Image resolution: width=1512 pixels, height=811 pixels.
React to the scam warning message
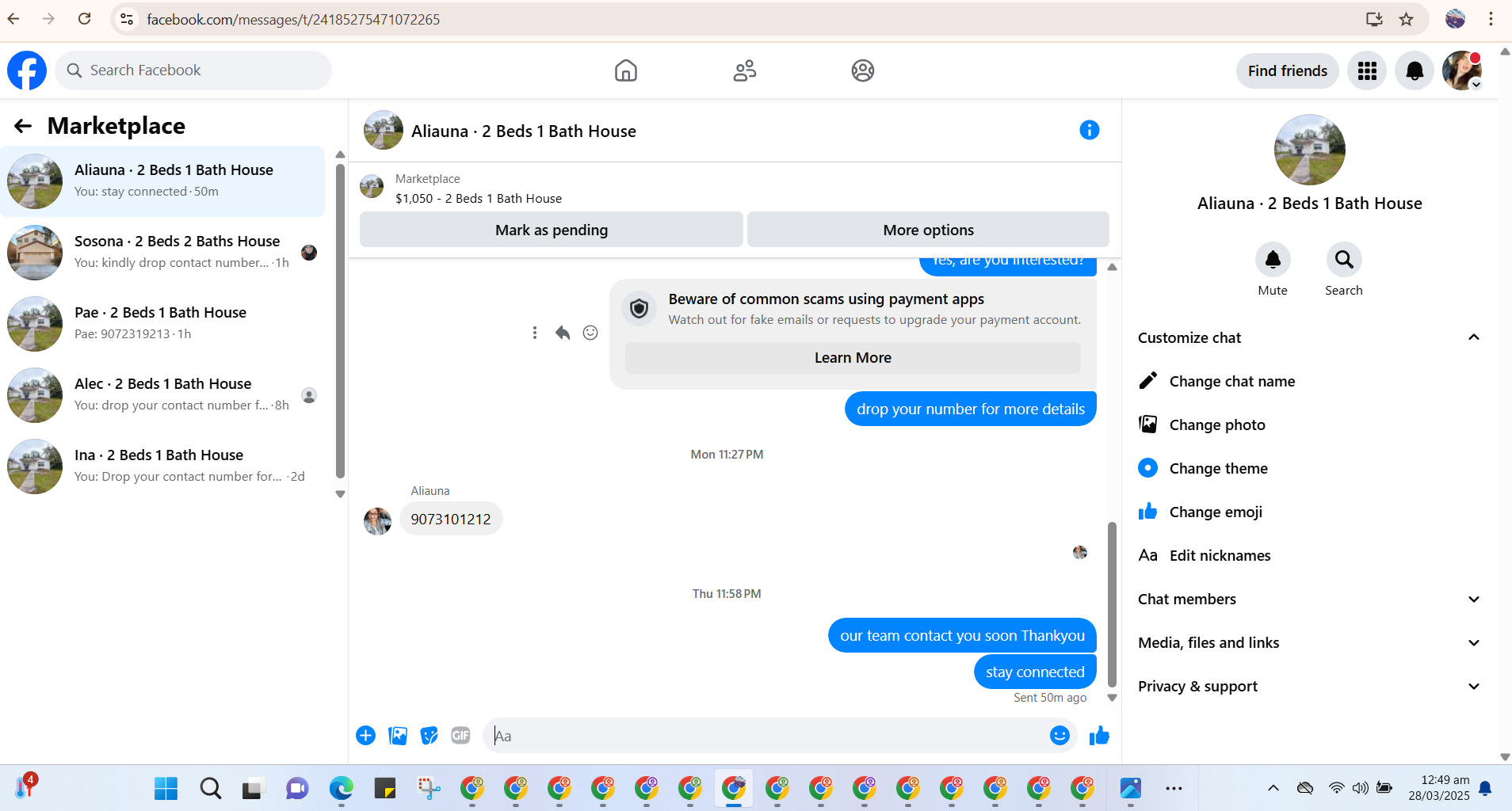590,333
